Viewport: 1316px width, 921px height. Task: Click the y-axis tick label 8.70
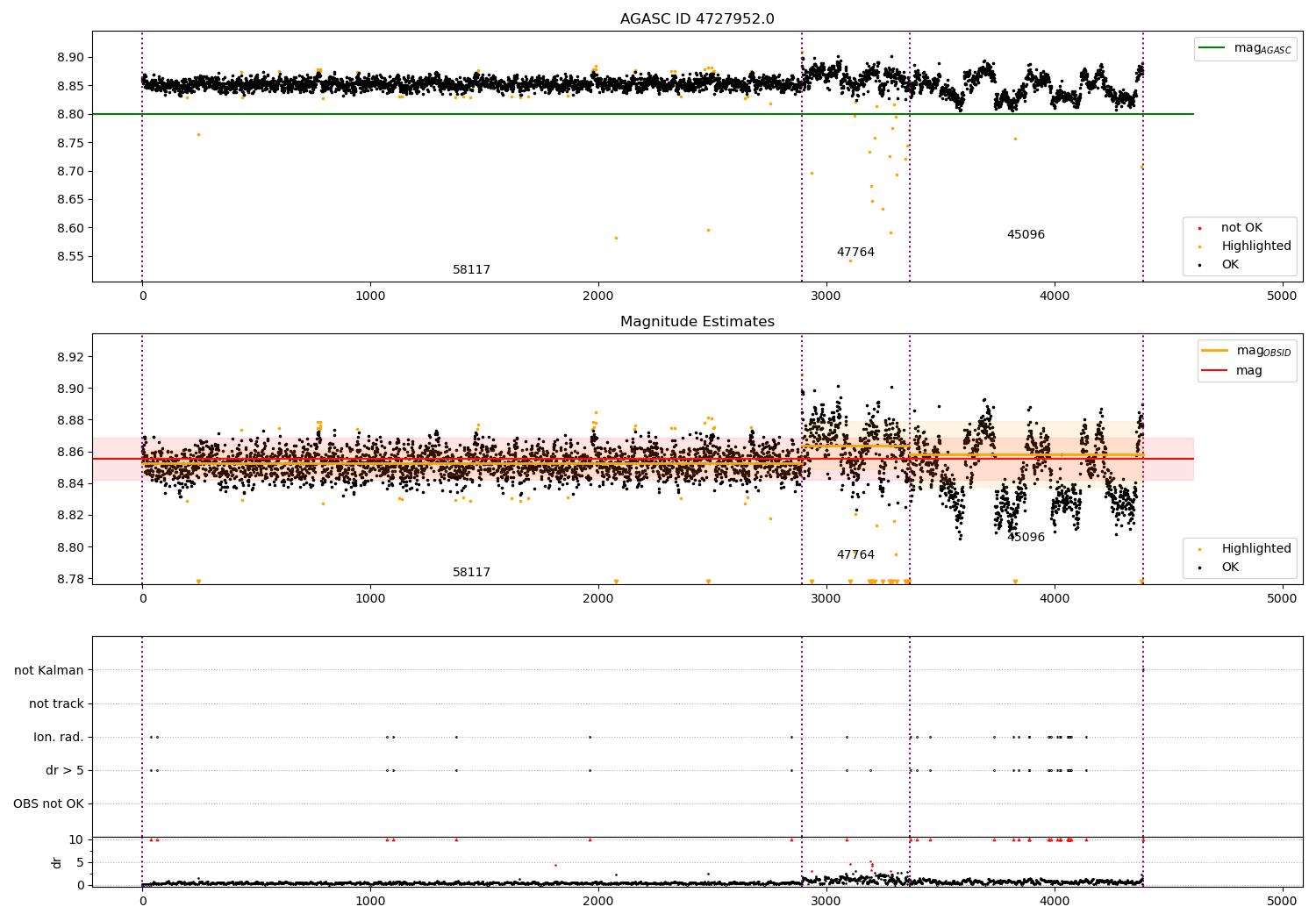click(71, 171)
